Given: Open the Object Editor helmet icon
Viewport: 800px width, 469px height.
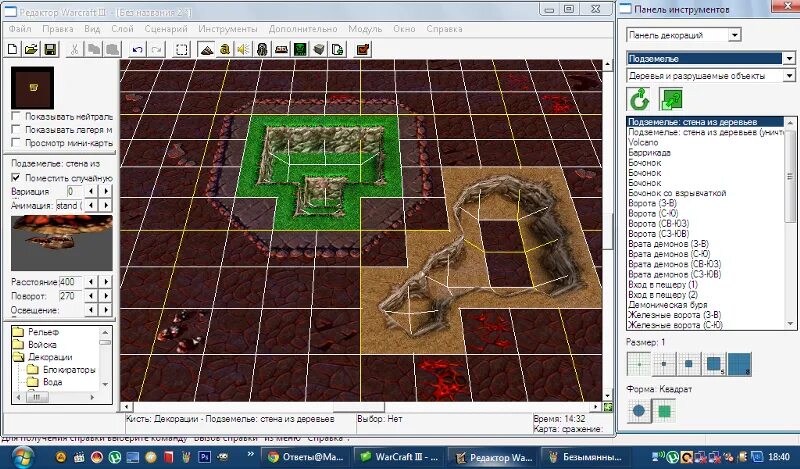Looking at the screenshot, I should pyautogui.click(x=262, y=50).
